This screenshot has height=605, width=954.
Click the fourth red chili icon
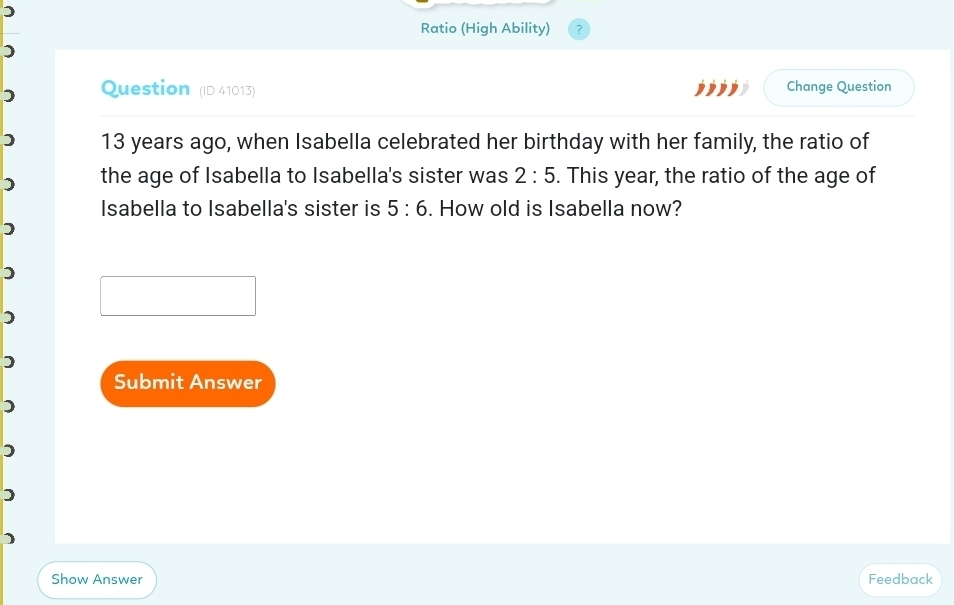[733, 88]
